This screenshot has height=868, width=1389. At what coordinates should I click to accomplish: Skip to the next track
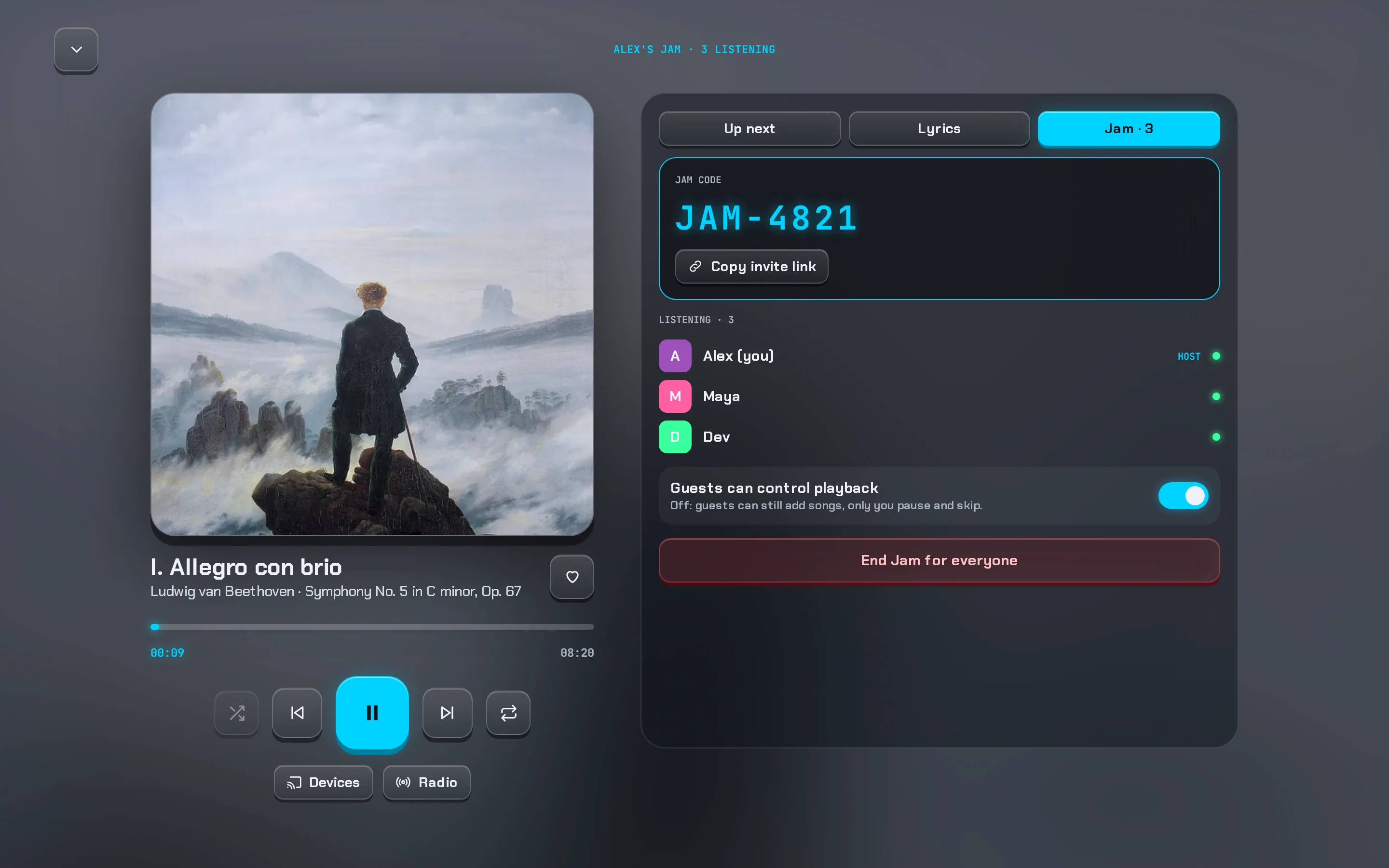click(447, 713)
